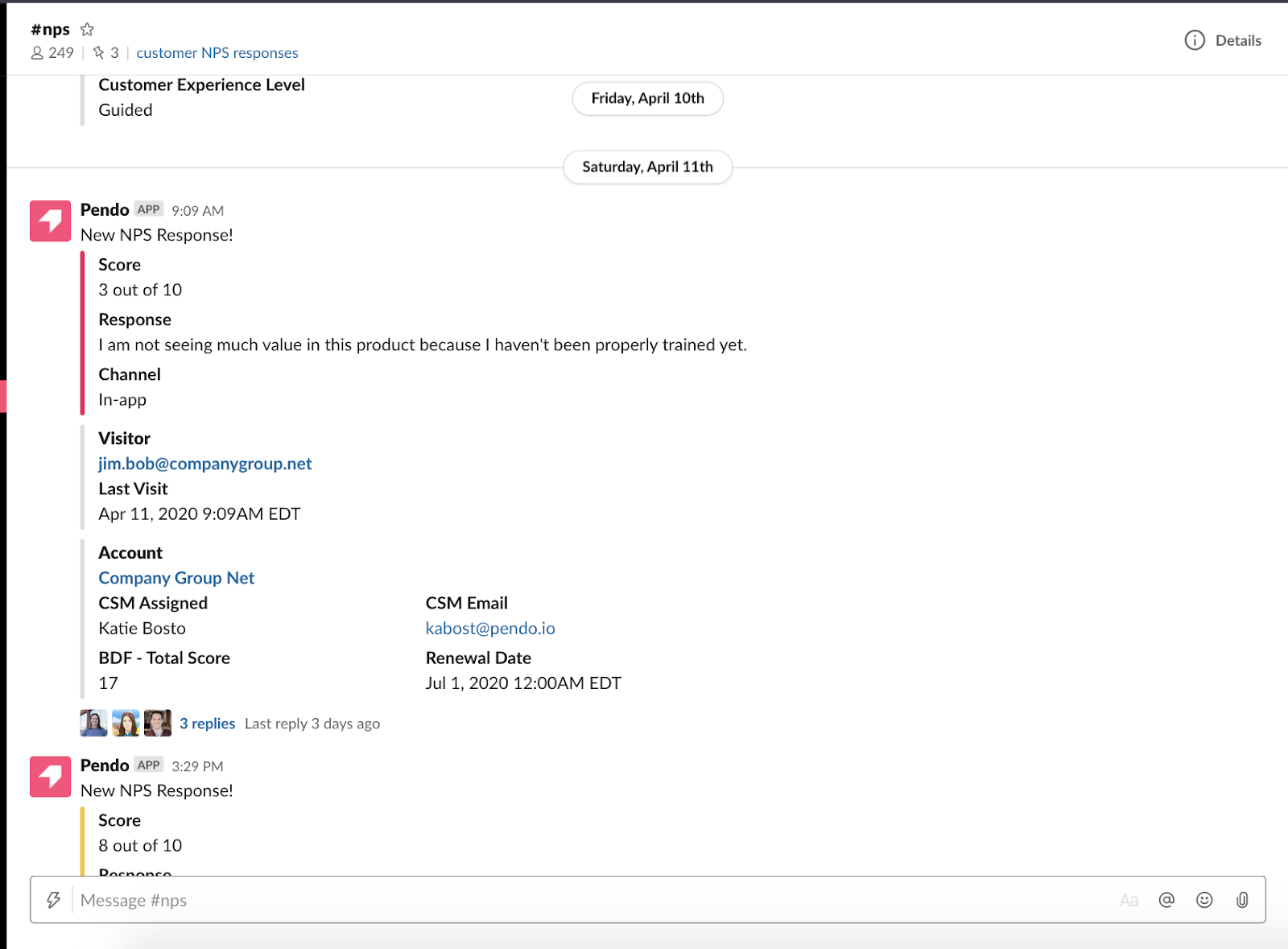Select renewal date 'Jul 1, 2020 12:00AM EDT'

[x=523, y=683]
